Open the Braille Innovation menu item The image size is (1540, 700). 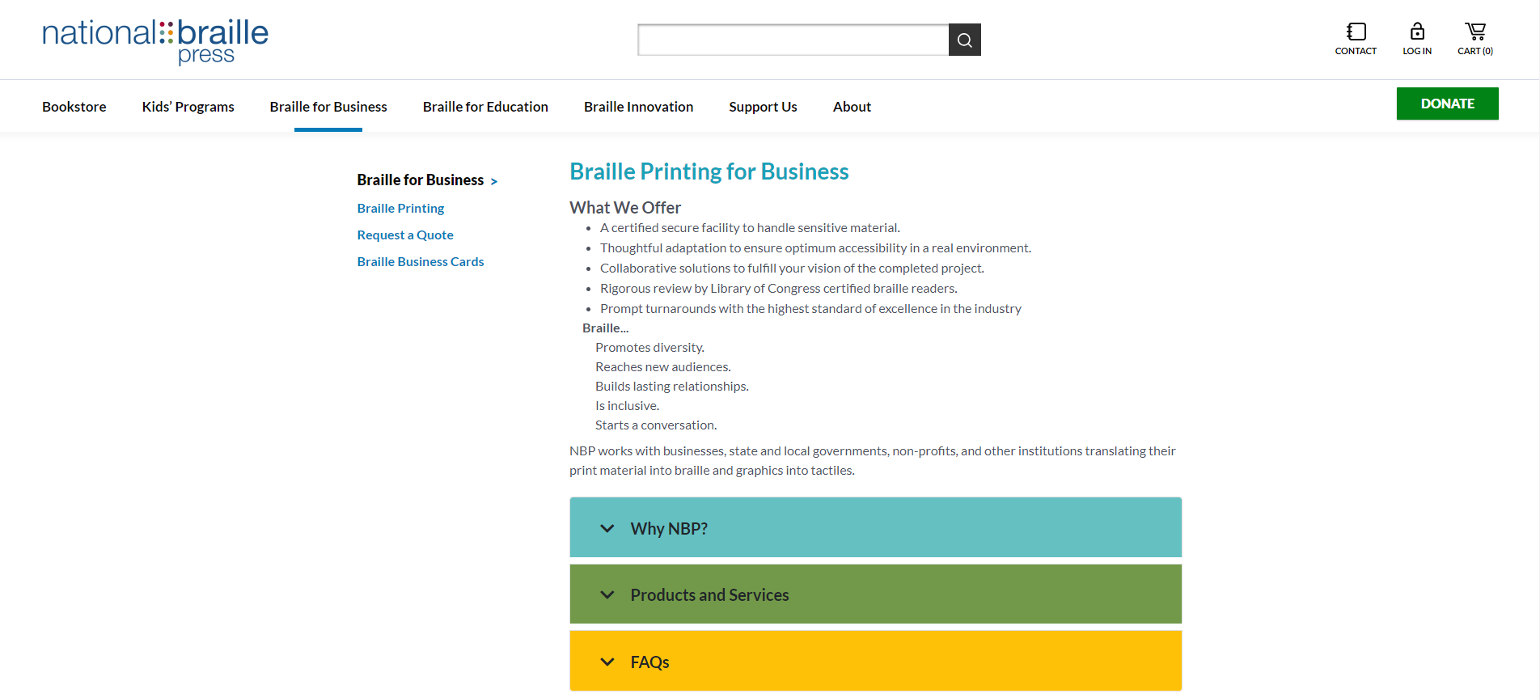639,107
